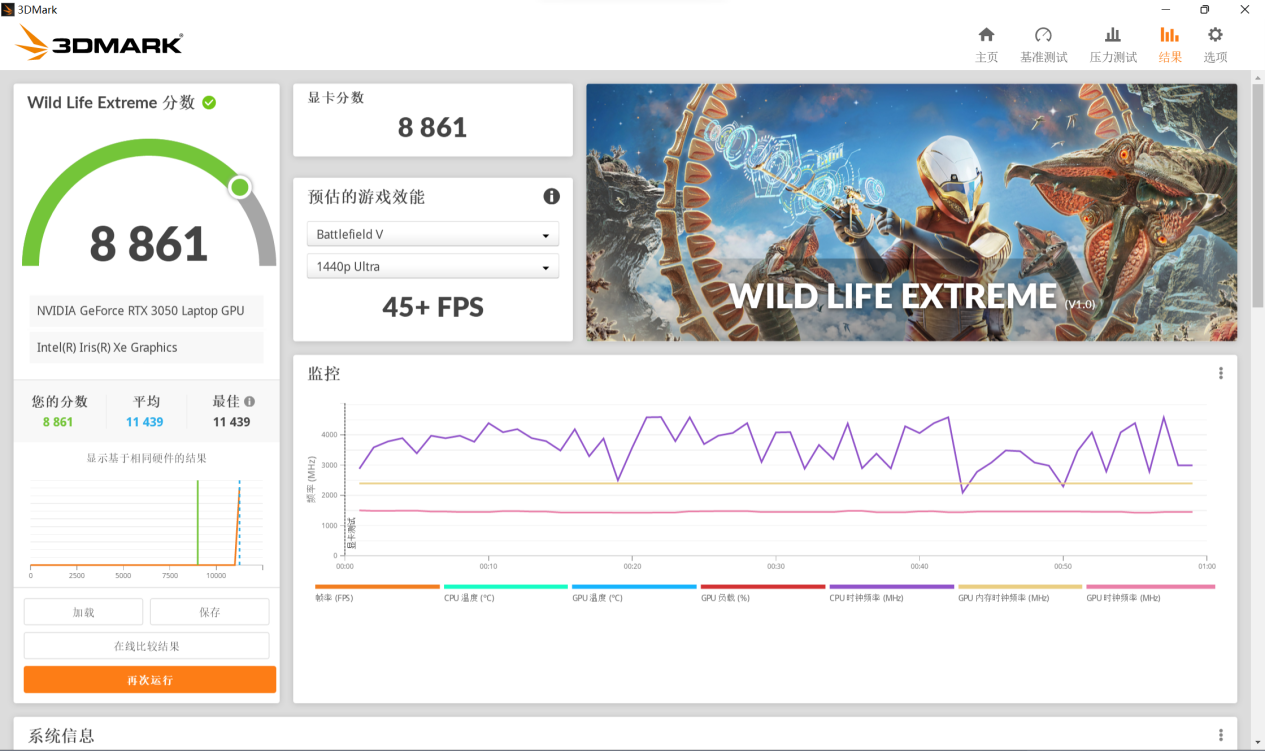Open the 选项 options tab
Image resolution: width=1265 pixels, height=751 pixels.
click(x=1215, y=45)
